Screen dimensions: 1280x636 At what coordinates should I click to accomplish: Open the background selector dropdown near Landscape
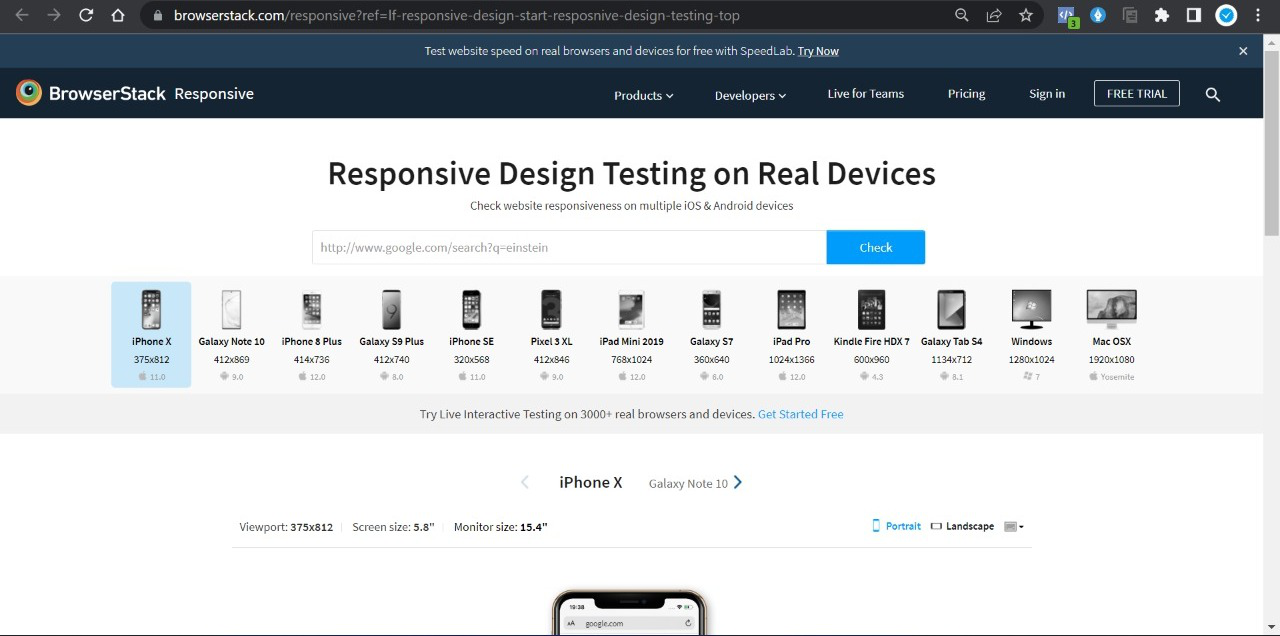click(1013, 525)
